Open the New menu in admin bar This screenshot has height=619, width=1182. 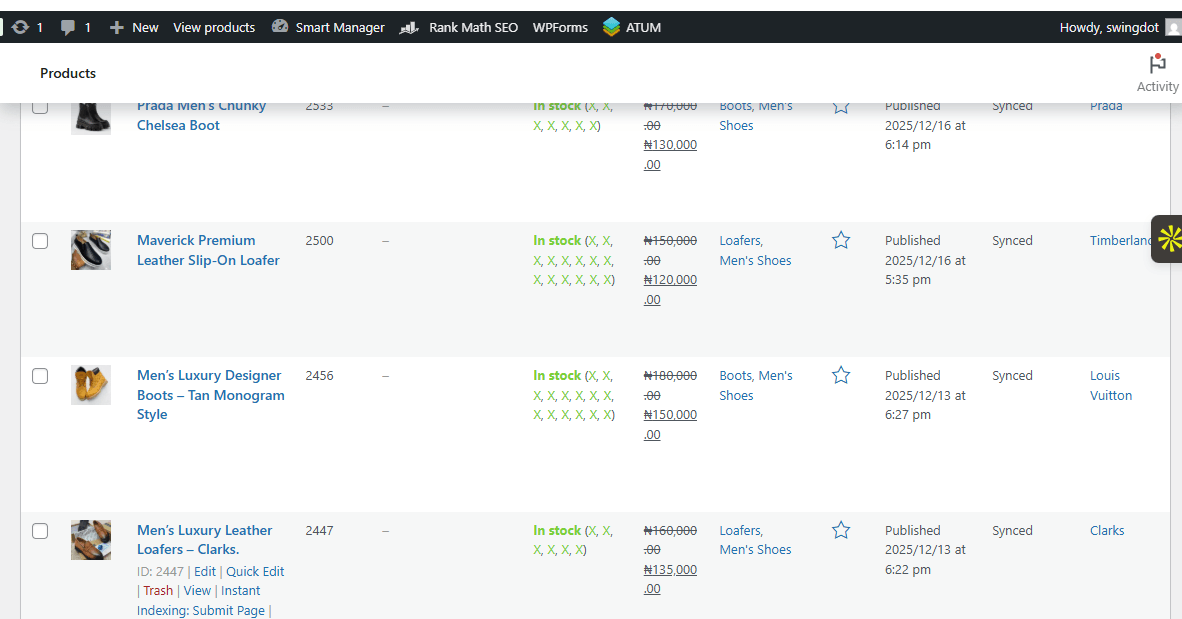coord(134,28)
